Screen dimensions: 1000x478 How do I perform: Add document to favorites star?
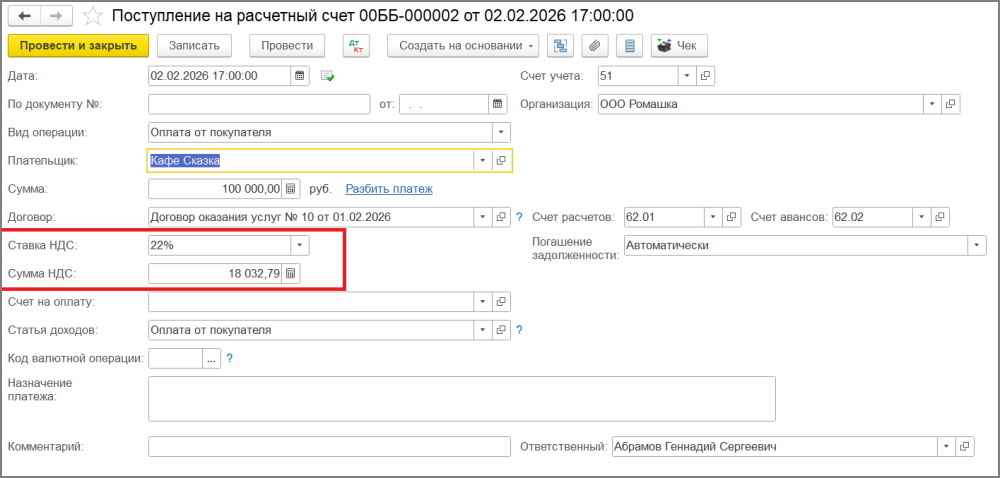point(93,16)
